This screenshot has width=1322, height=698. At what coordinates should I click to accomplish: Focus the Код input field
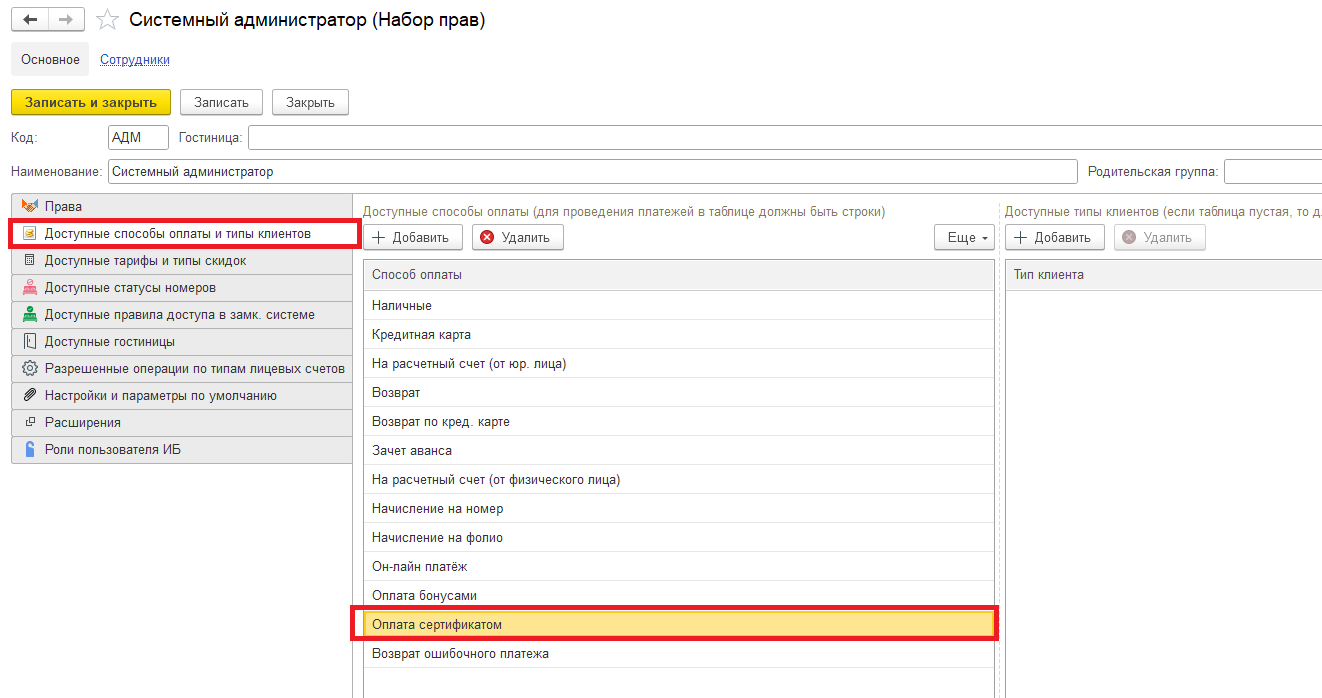(138, 137)
